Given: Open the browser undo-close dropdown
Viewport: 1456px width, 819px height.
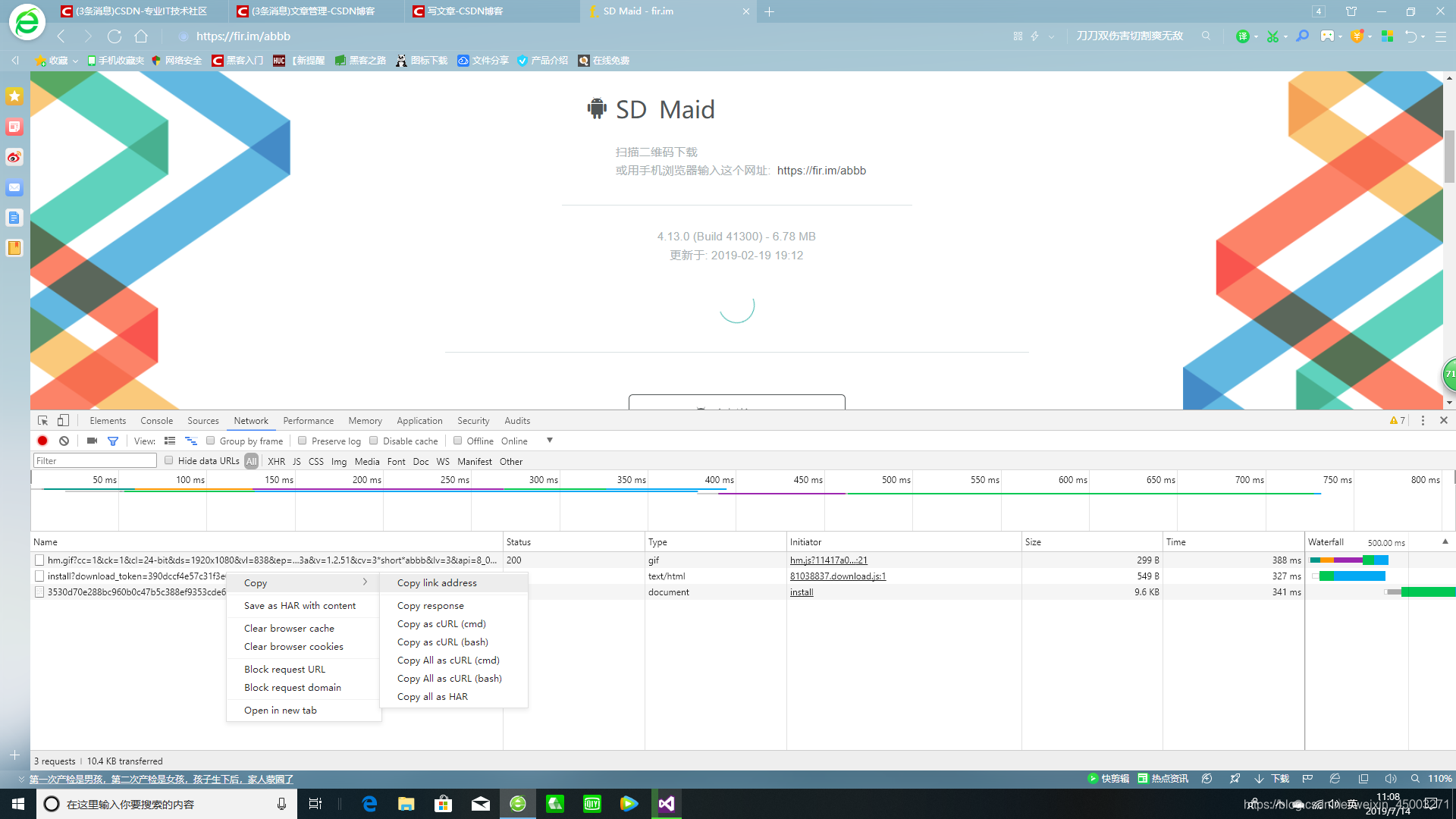Looking at the screenshot, I should point(1423,36).
